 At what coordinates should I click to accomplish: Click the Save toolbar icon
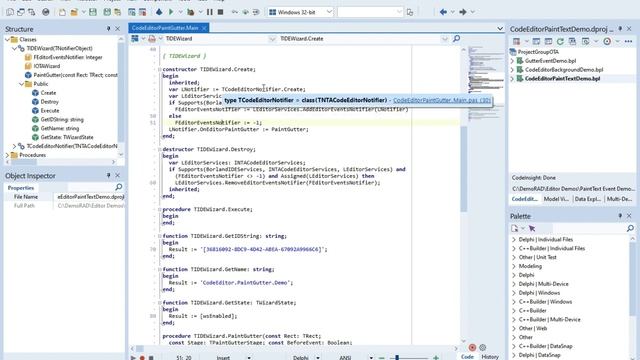(x=93, y=12)
